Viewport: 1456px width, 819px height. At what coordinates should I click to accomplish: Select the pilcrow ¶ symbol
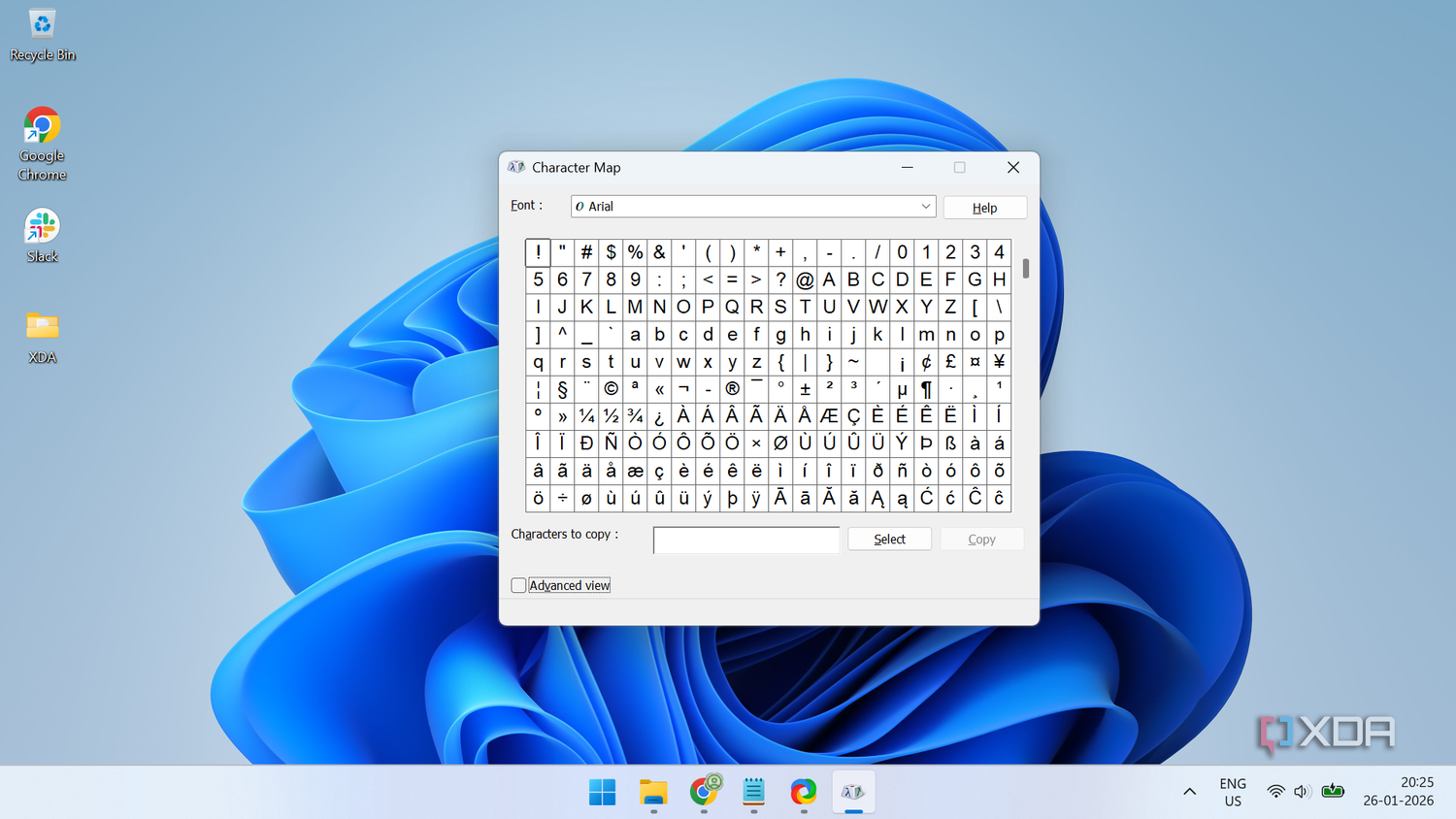926,389
